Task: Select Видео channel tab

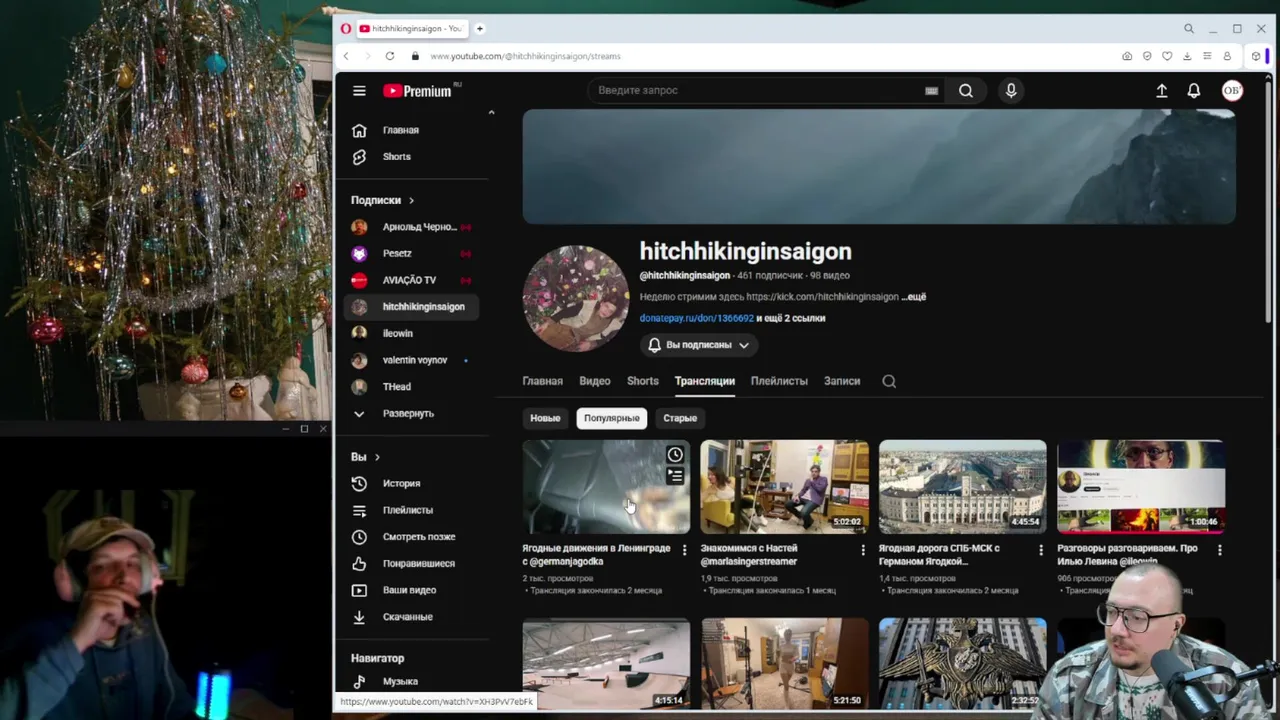Action: (594, 381)
